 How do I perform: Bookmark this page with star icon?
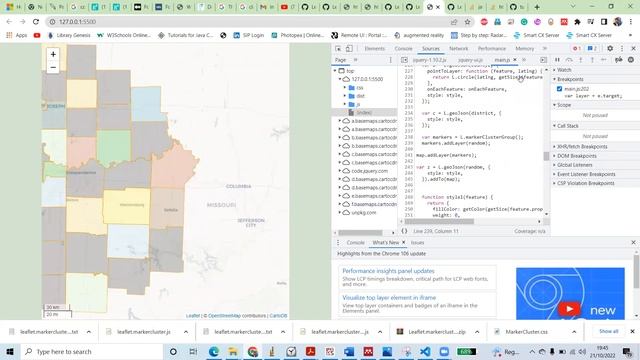pyautogui.click(x=467, y=22)
